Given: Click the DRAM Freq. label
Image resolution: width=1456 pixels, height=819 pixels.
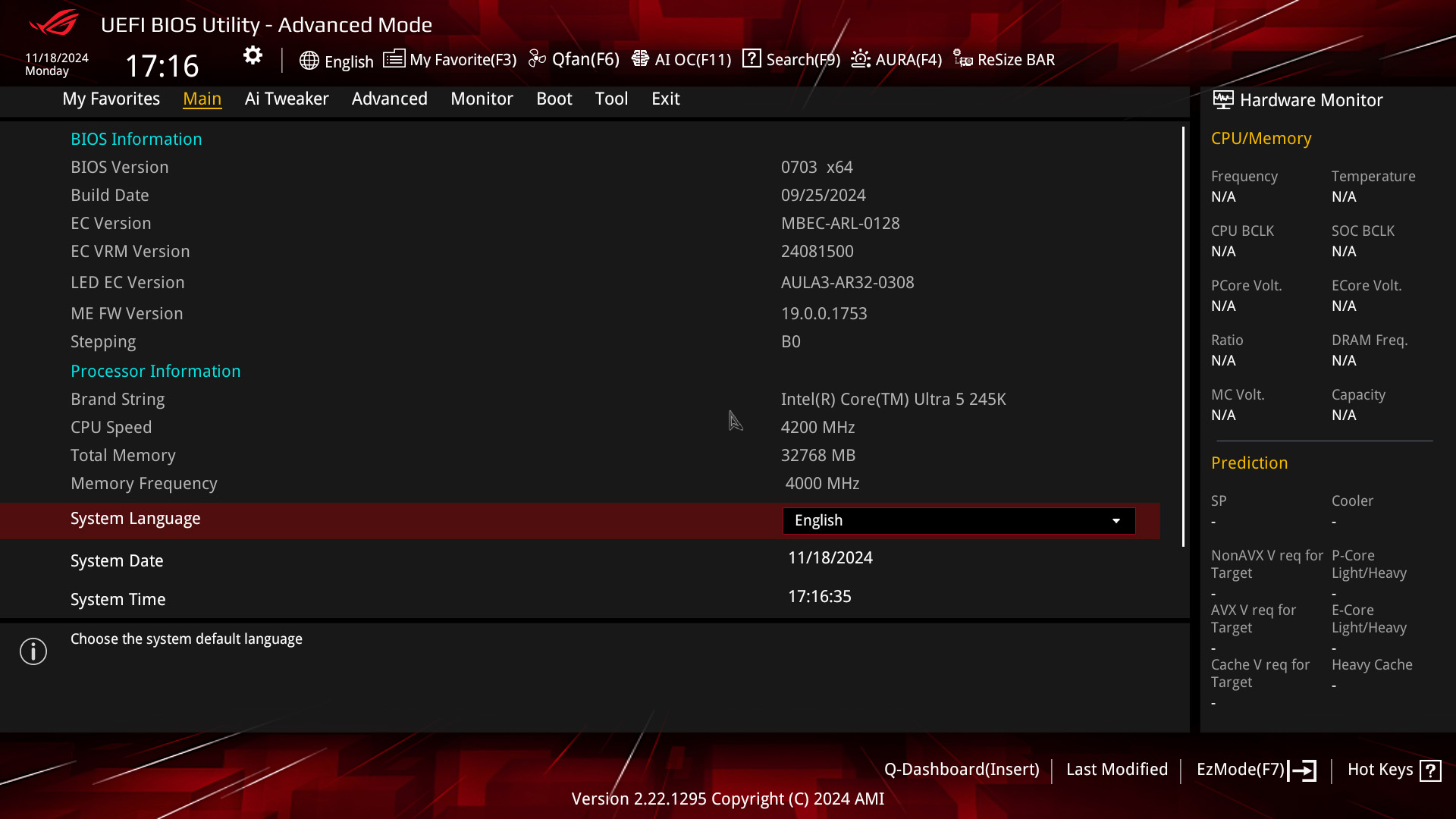Looking at the screenshot, I should tap(1370, 340).
